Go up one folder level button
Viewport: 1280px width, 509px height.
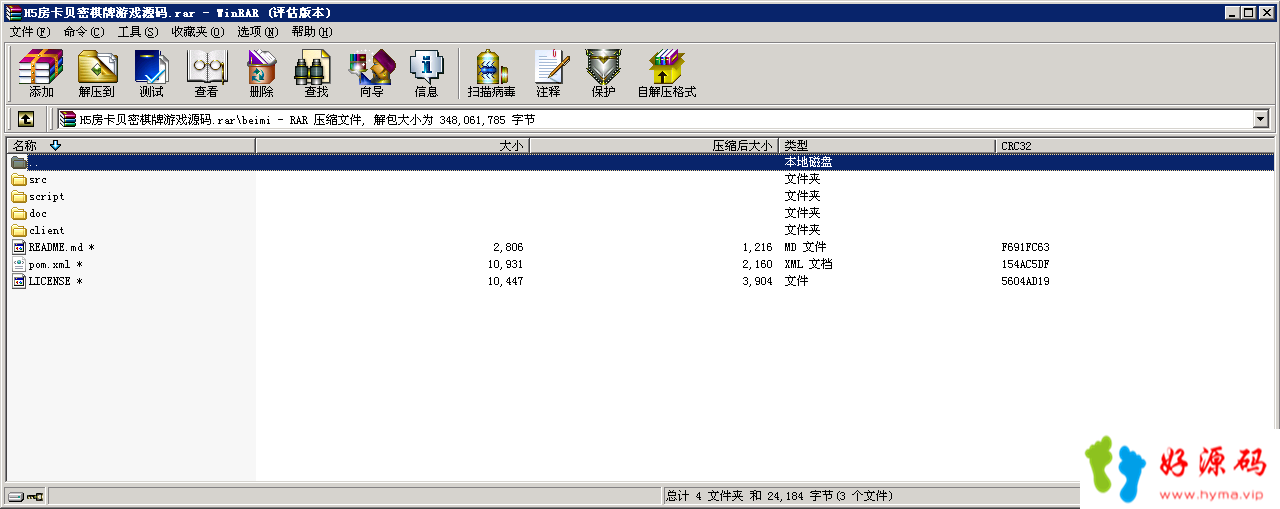tap(26, 119)
